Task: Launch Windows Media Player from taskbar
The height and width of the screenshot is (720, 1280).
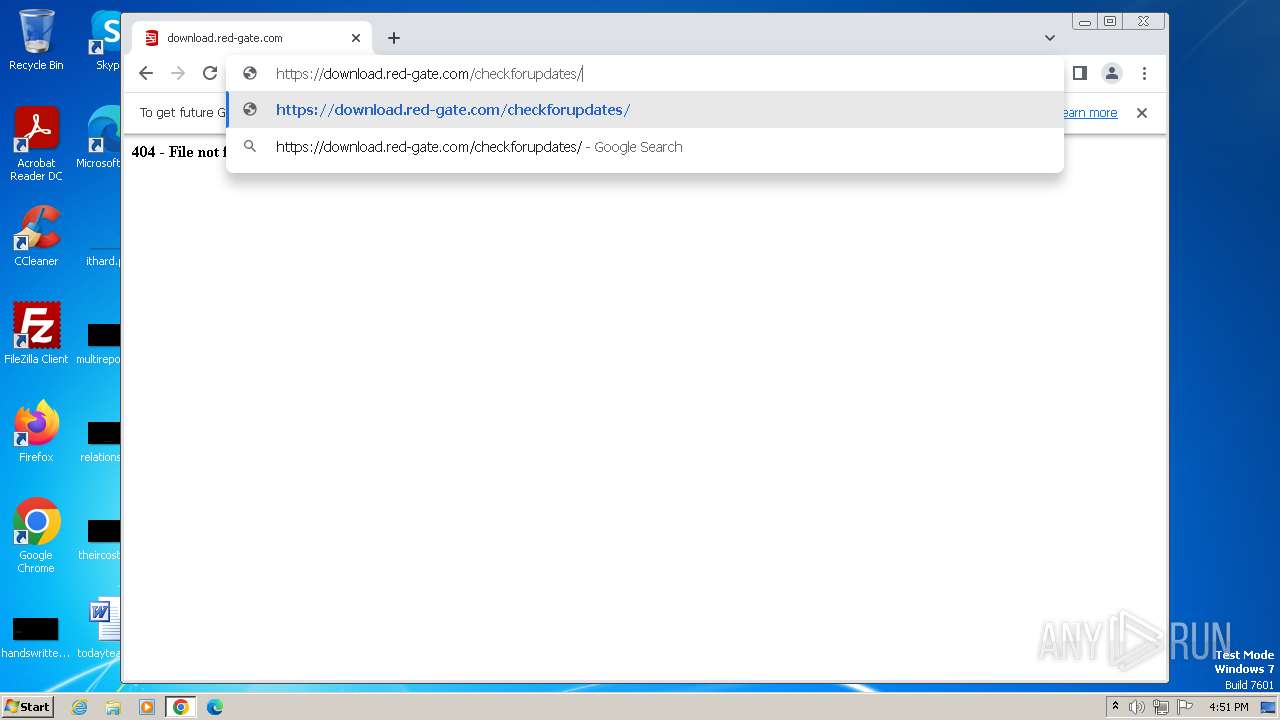Action: [x=147, y=707]
